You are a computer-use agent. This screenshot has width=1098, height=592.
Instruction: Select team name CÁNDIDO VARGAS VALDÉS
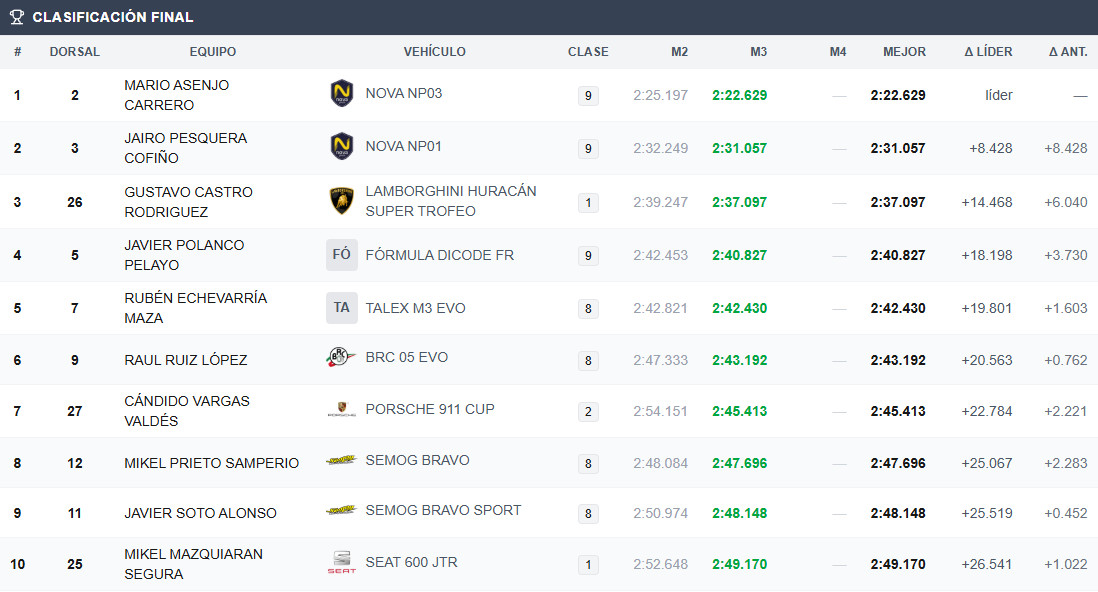click(x=187, y=411)
